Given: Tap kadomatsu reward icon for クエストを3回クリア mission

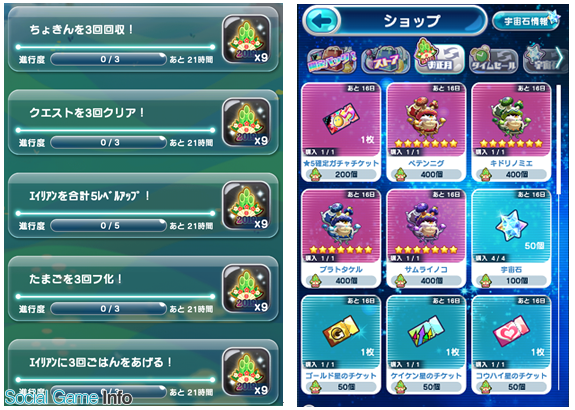Looking at the screenshot, I should coord(247,122).
